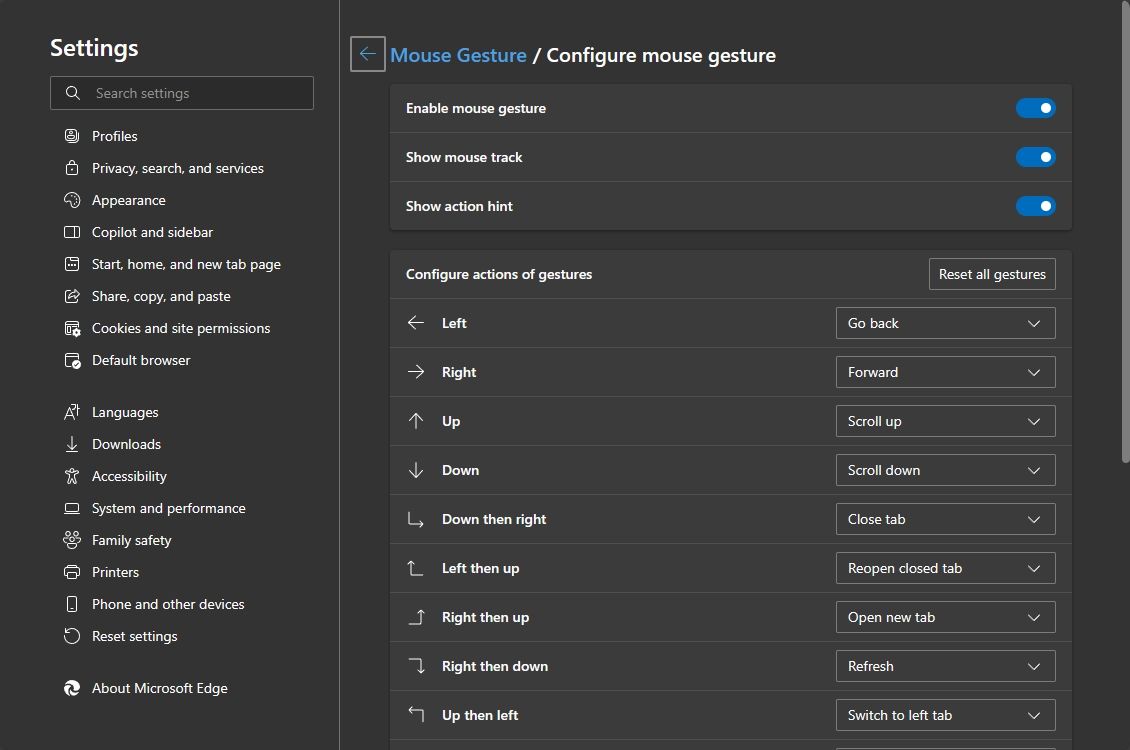Click the Printers icon
This screenshot has width=1130, height=750.
pos(73,572)
